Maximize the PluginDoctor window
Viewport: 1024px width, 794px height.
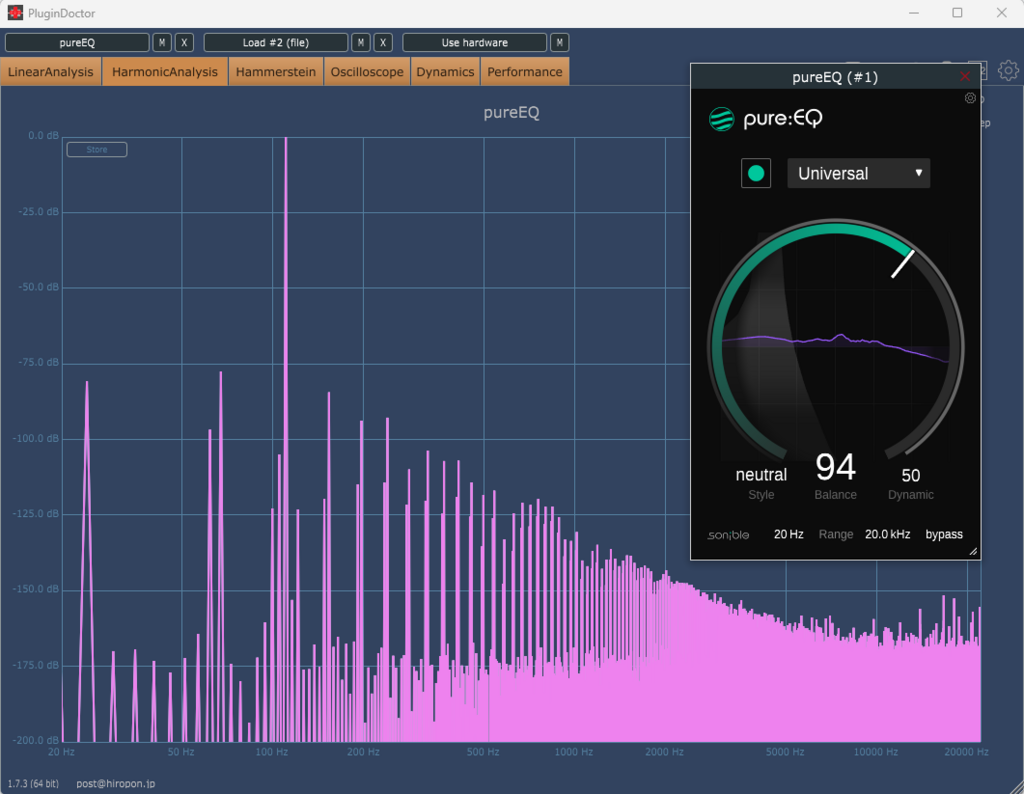(x=957, y=13)
